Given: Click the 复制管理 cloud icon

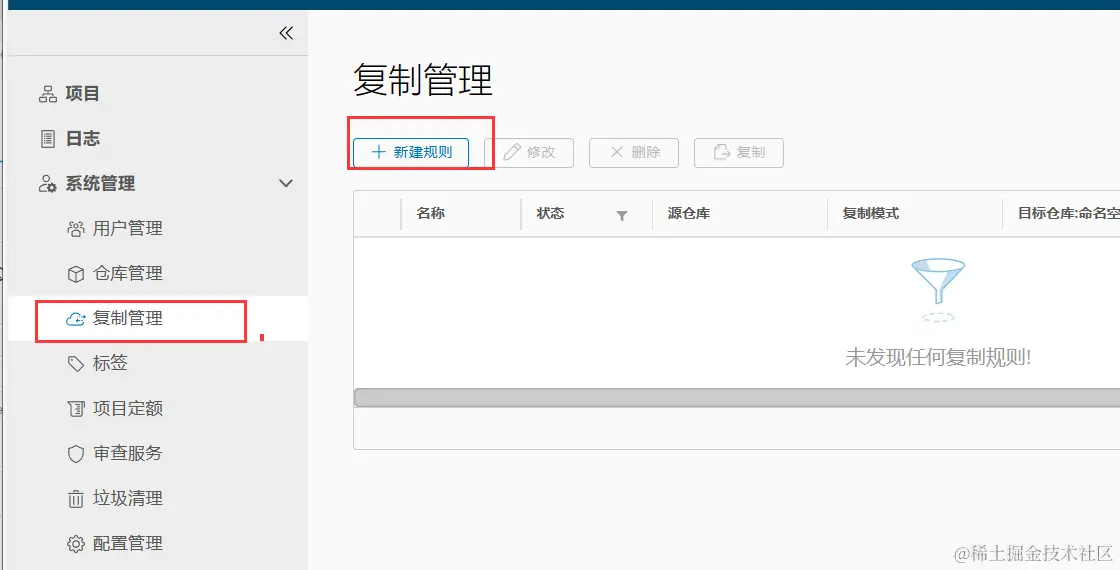Looking at the screenshot, I should point(76,319).
